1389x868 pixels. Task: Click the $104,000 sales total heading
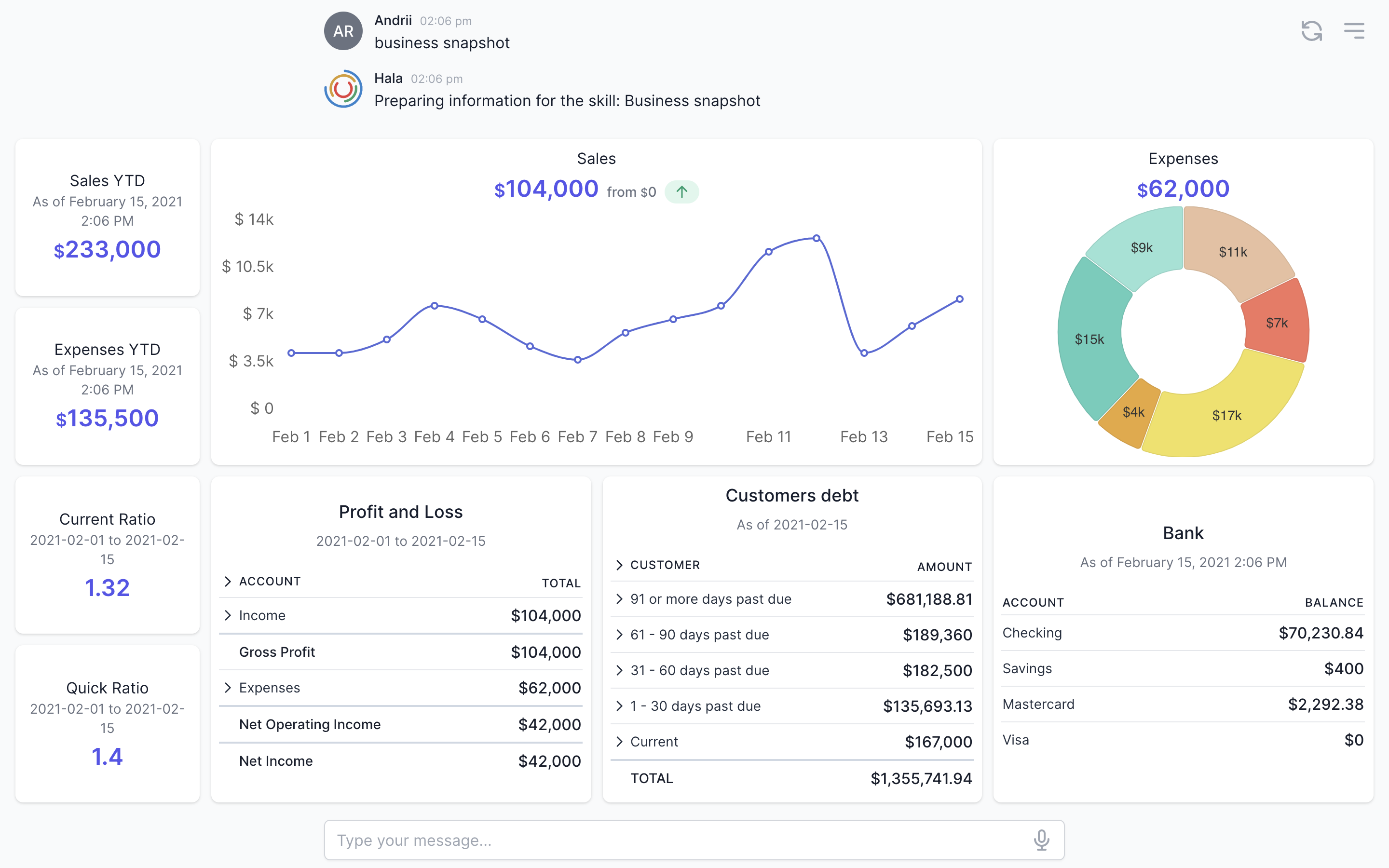point(546,189)
